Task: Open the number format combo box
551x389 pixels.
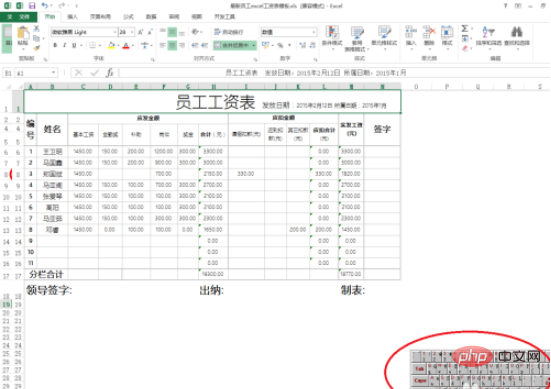Action: pyautogui.click(x=289, y=32)
